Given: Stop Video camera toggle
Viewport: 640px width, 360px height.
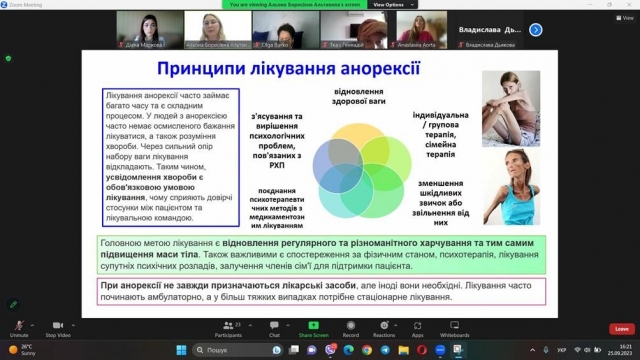Looking at the screenshot, I should click(58, 329).
